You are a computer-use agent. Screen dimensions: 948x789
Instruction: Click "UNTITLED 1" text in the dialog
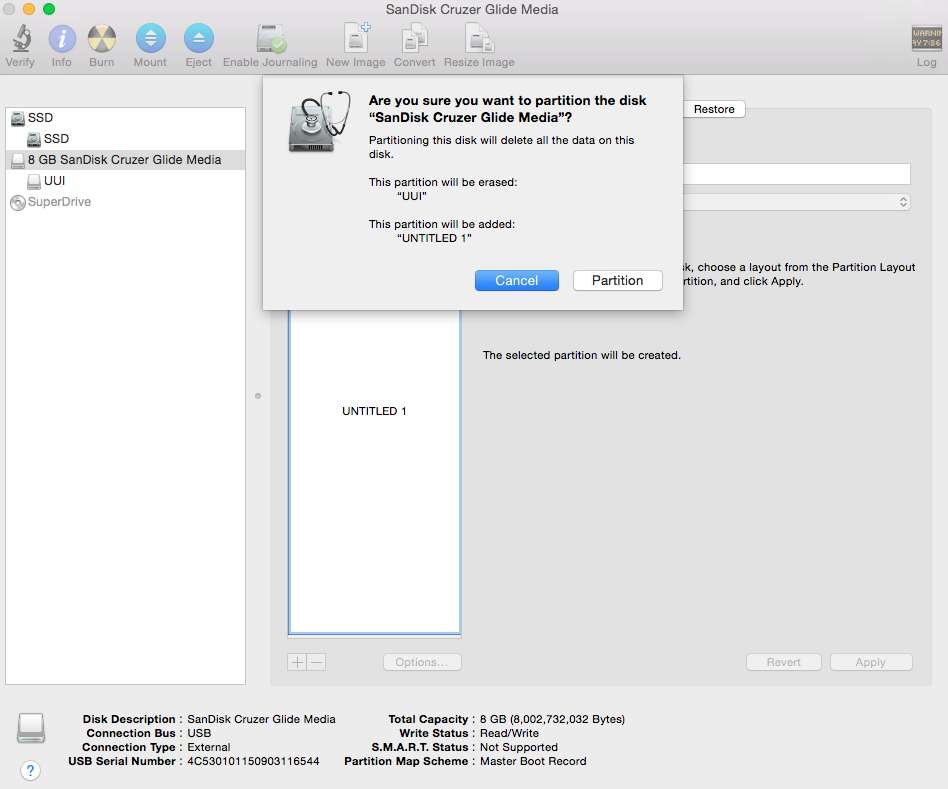coord(434,238)
